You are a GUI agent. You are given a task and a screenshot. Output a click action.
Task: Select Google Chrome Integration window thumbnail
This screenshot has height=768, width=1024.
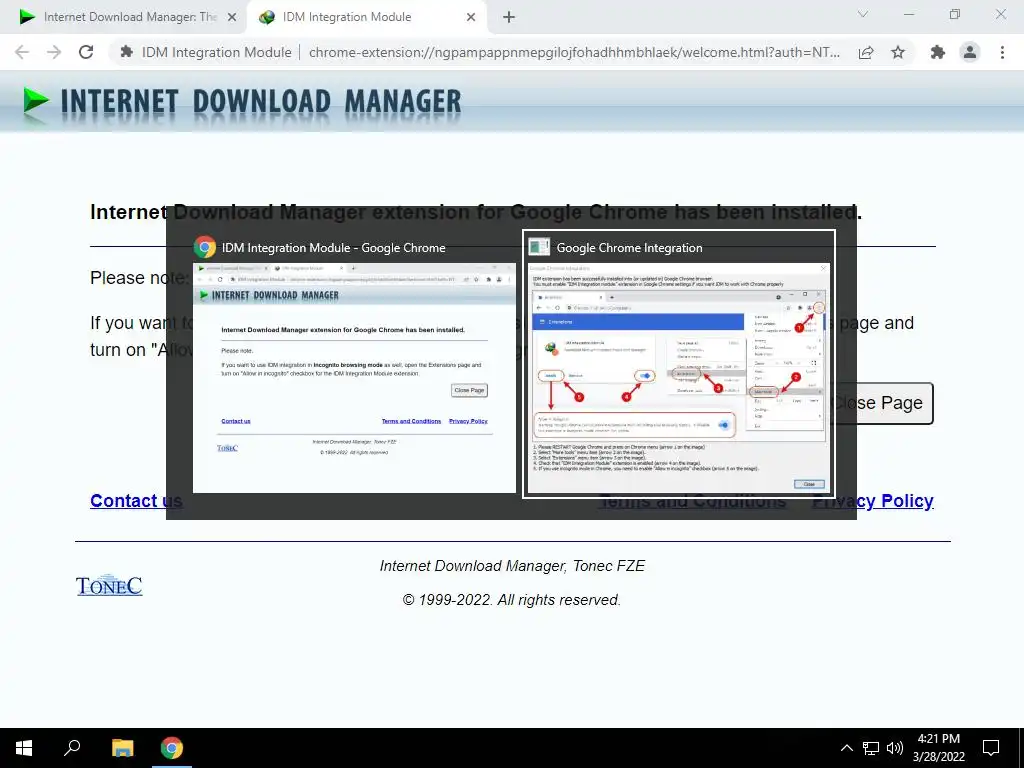click(x=679, y=378)
